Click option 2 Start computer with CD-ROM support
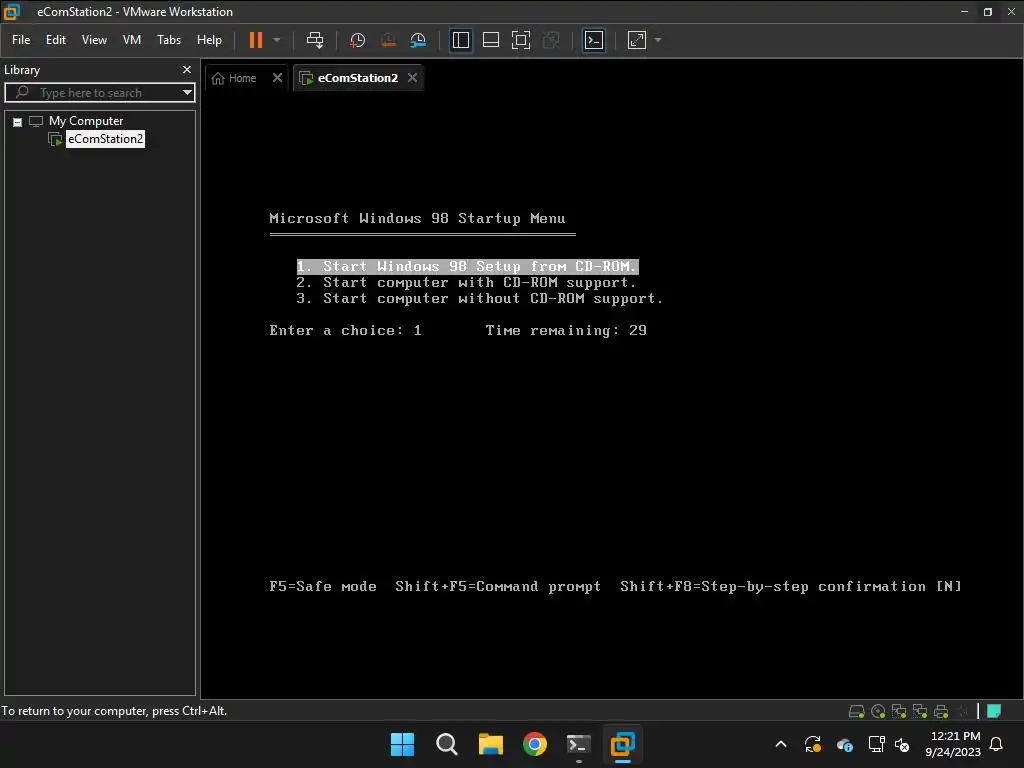This screenshot has width=1024, height=768. [x=466, y=282]
